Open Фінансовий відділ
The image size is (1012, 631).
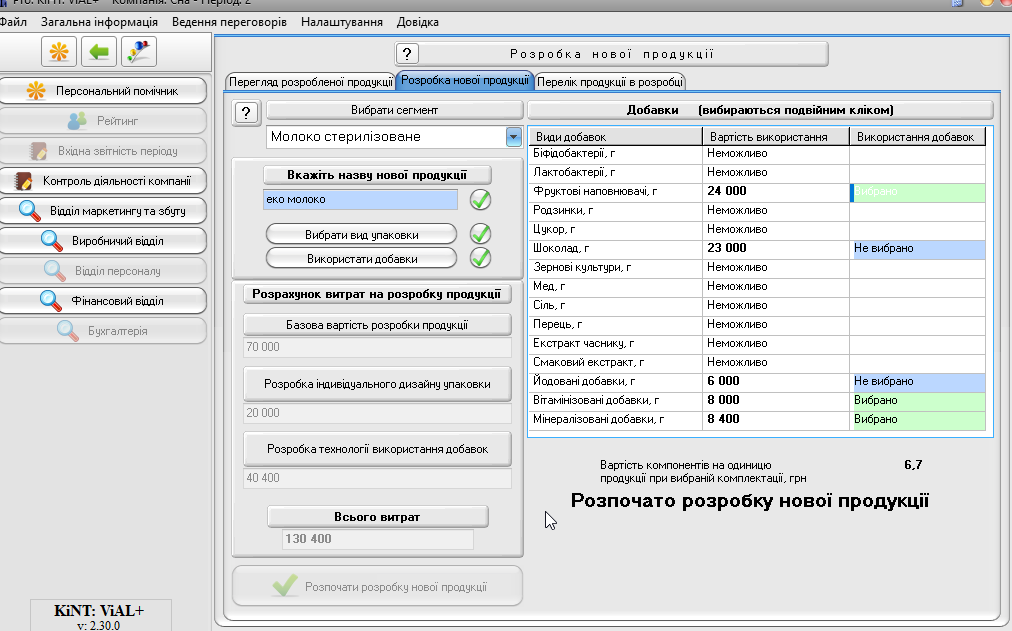[x=104, y=301]
